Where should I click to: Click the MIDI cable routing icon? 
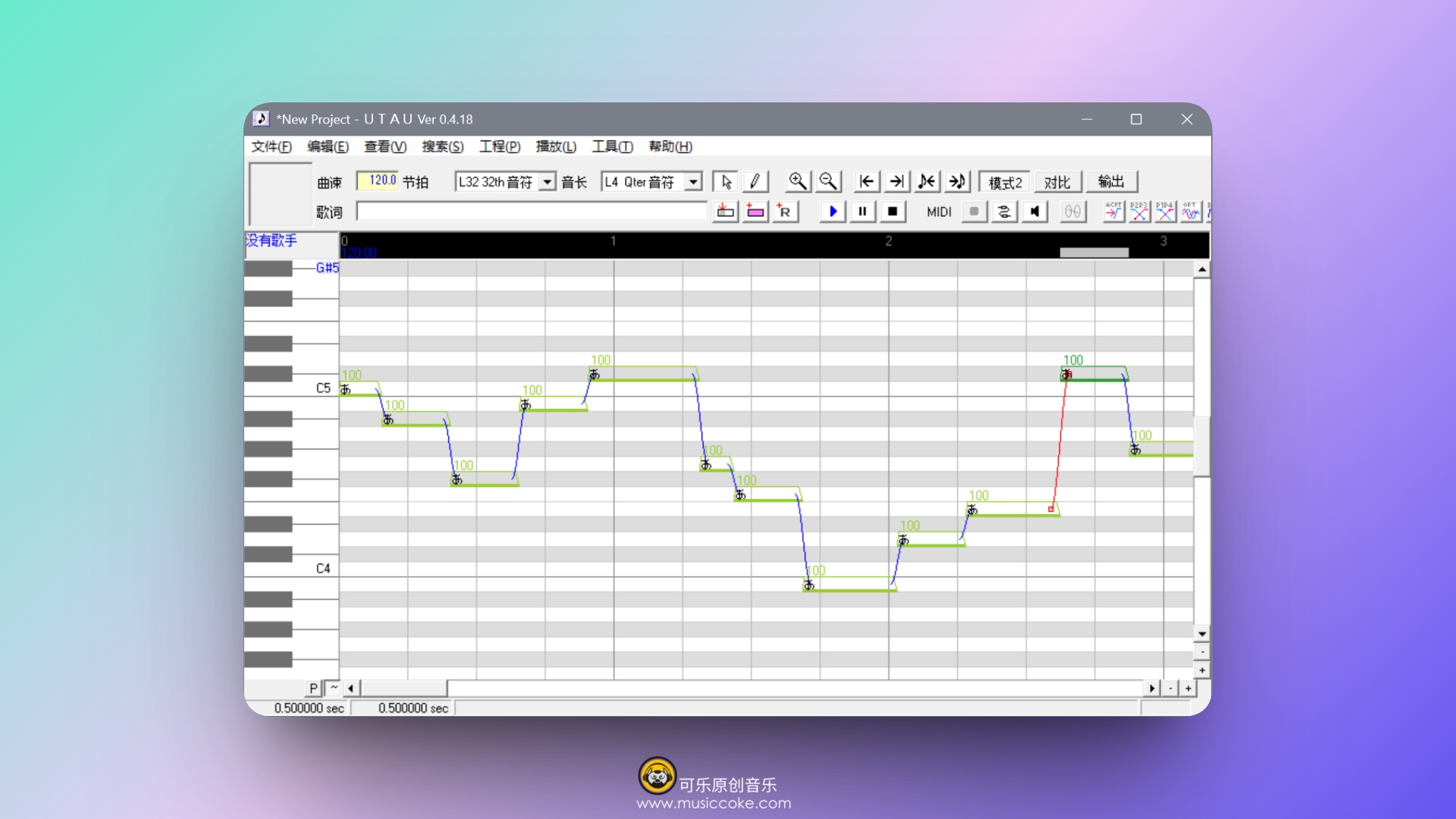[1004, 212]
